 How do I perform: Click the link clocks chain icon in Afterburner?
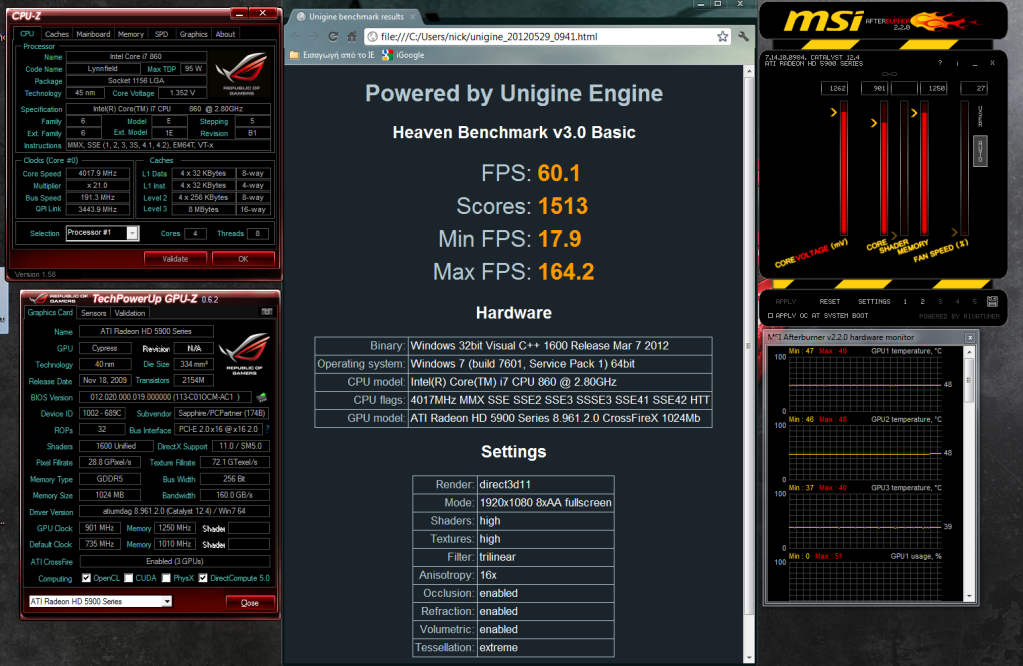click(889, 74)
